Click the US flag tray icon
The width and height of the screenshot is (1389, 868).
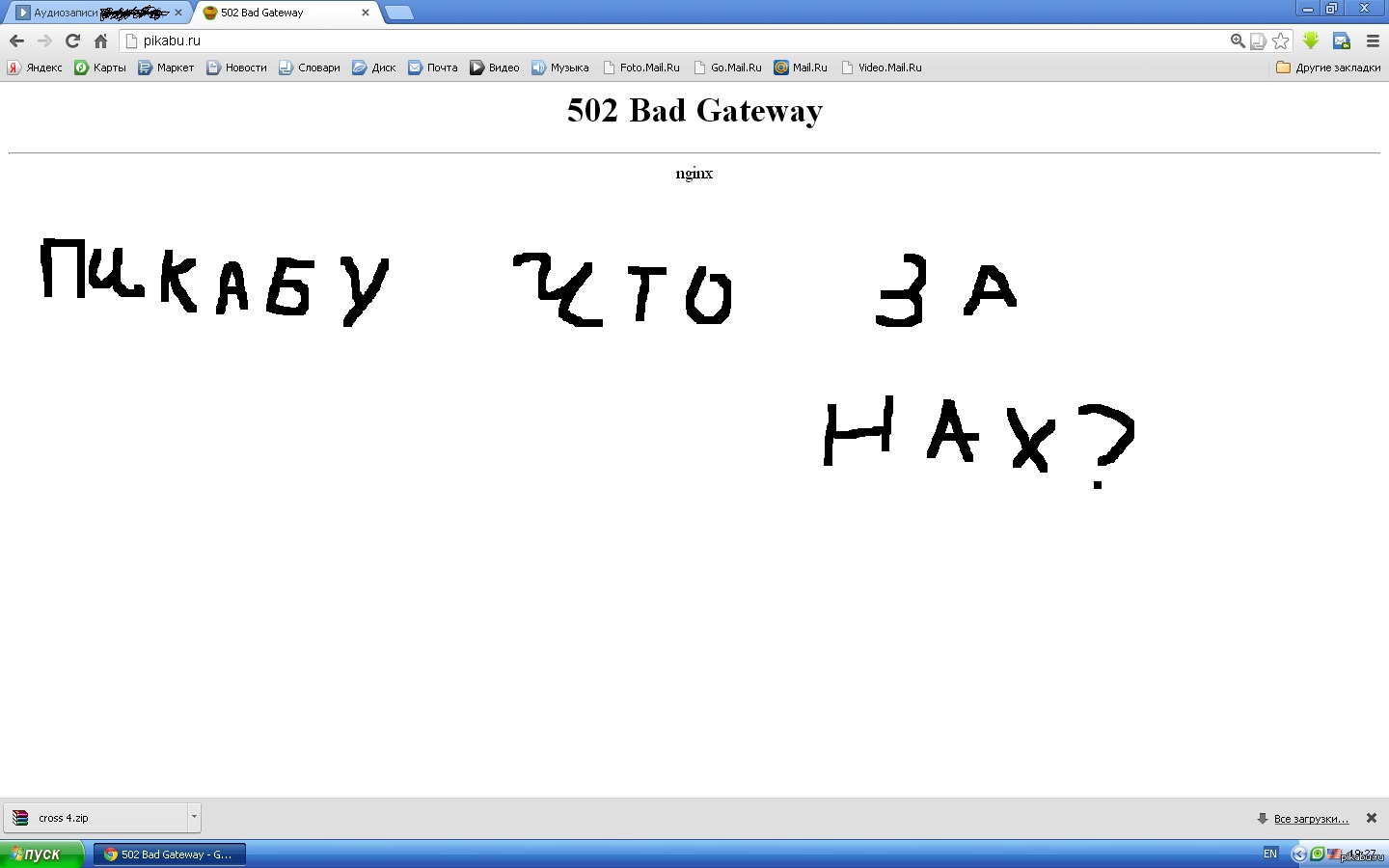(x=1334, y=854)
